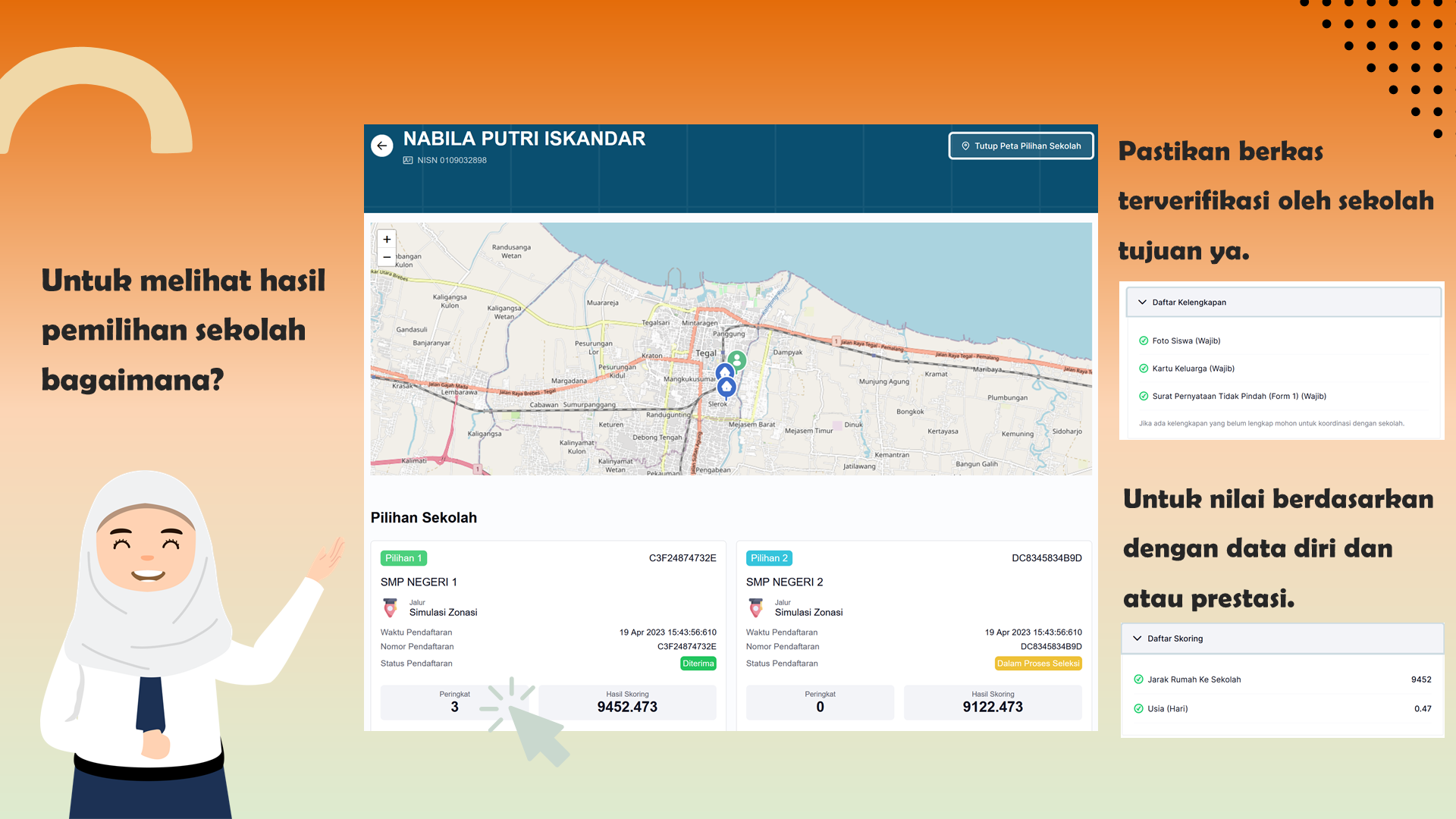Click code DC8345834B9D in Pilihan 2 header
This screenshot has width=1456, height=819.
tap(1046, 558)
